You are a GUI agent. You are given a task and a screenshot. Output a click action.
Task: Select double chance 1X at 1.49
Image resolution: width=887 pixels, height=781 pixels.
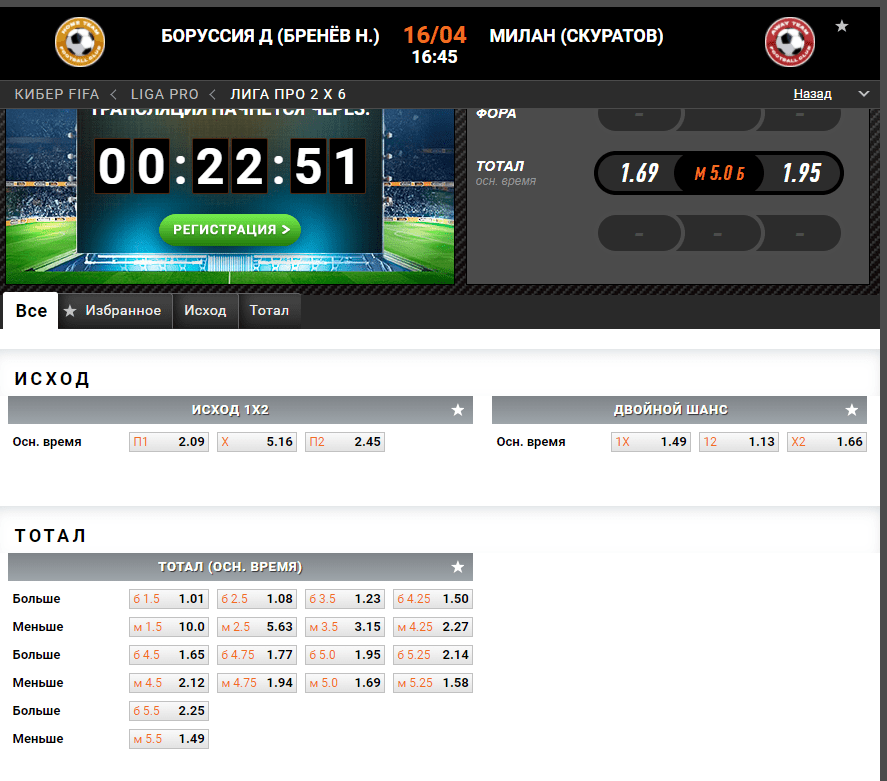pos(651,442)
